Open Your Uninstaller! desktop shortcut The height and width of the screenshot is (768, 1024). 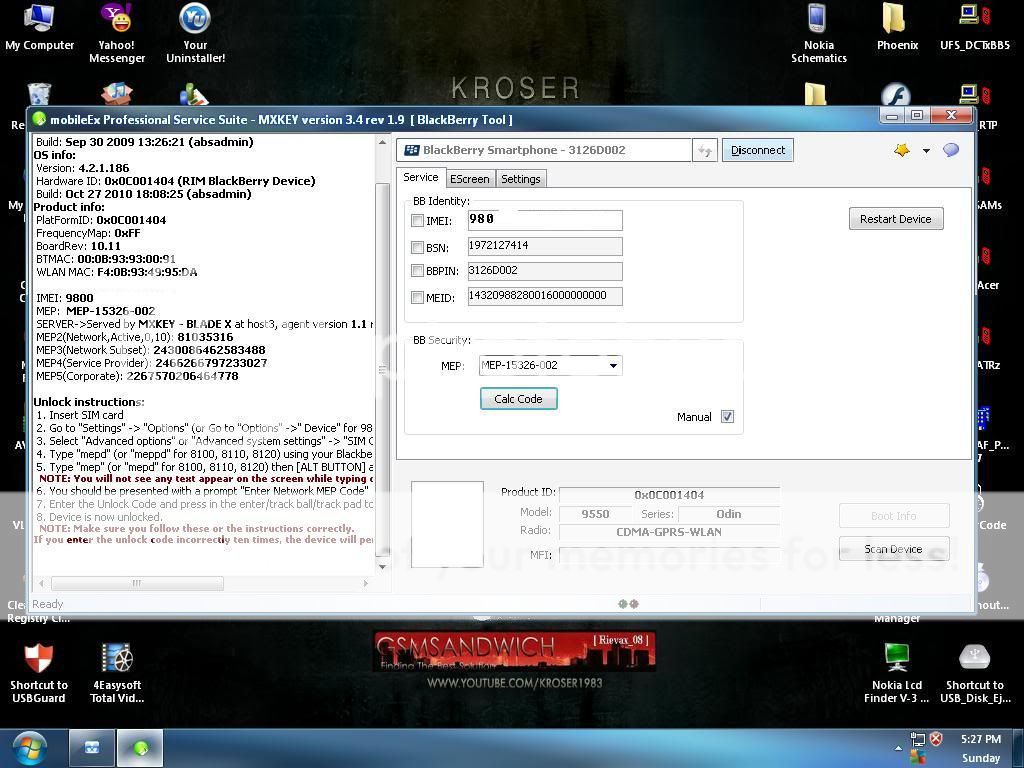(x=195, y=33)
